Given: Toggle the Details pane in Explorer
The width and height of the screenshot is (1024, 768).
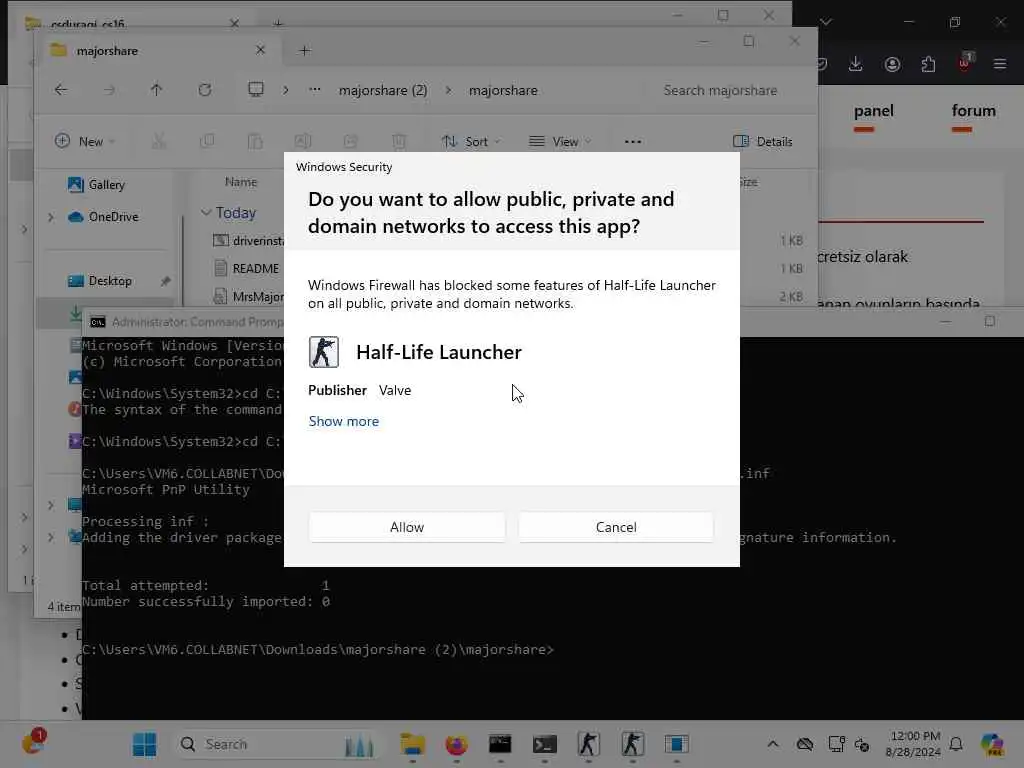Looking at the screenshot, I should pos(762,141).
